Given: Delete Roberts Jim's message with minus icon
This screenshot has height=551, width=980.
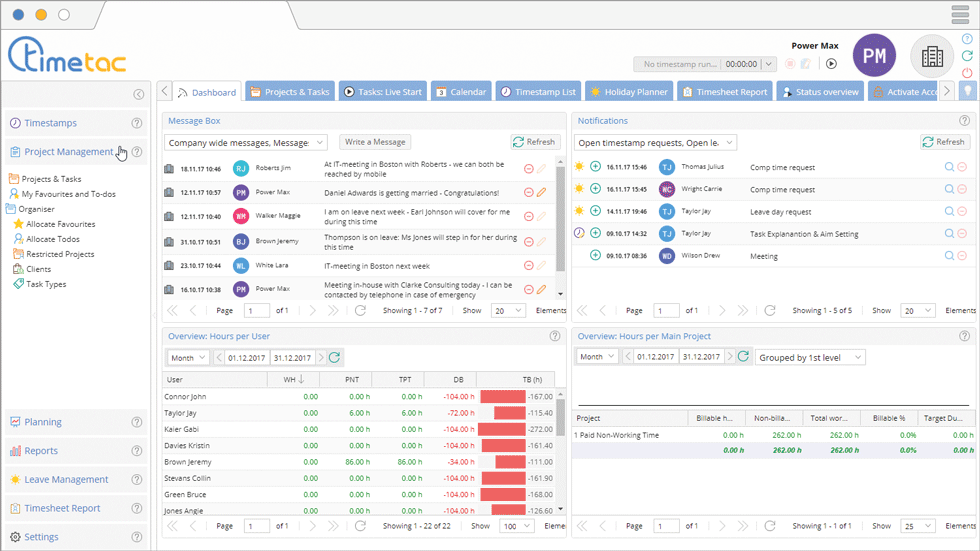Looking at the screenshot, I should [529, 168].
